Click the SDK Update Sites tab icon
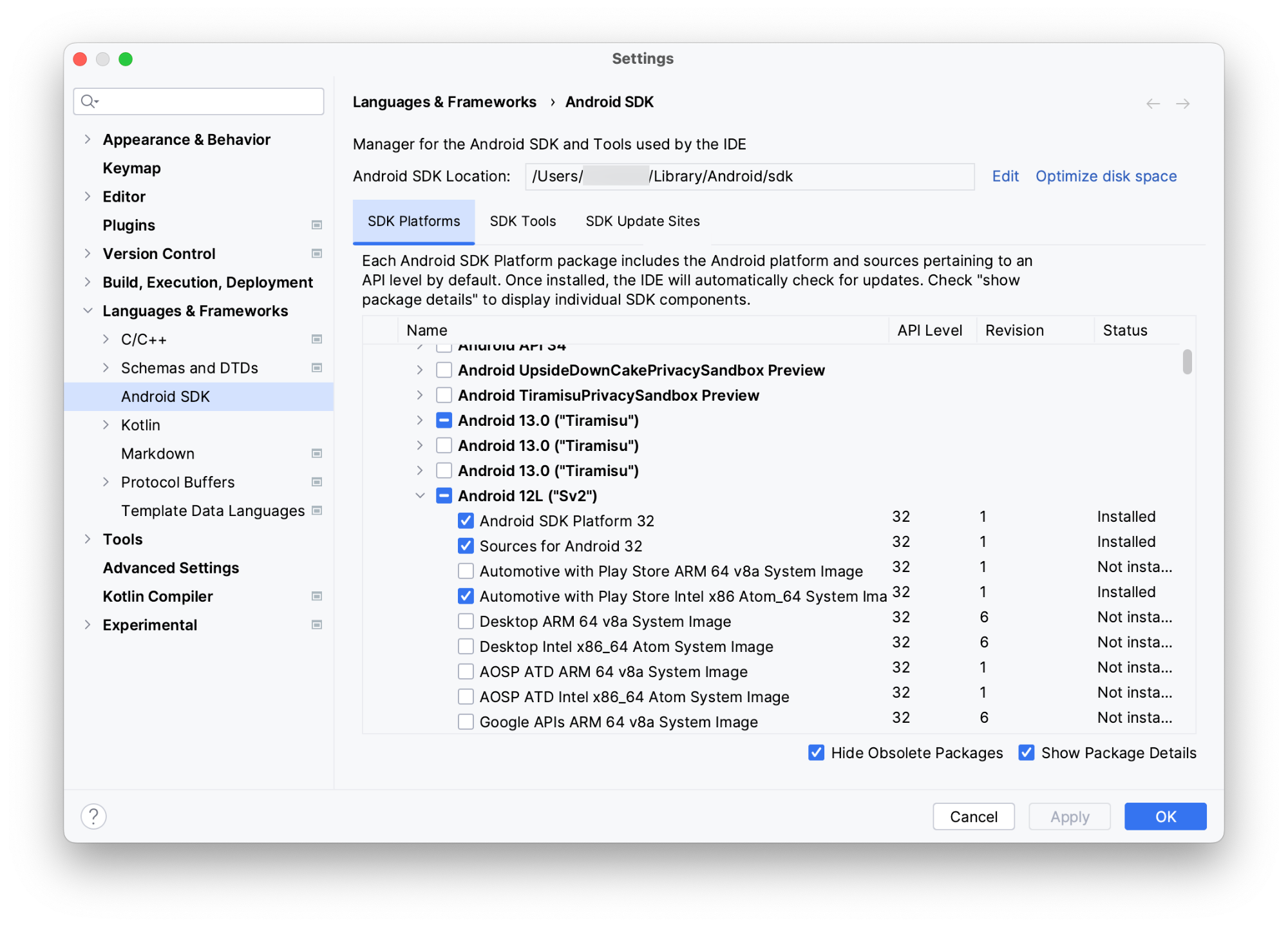The height and width of the screenshot is (927, 1288). pos(642,221)
